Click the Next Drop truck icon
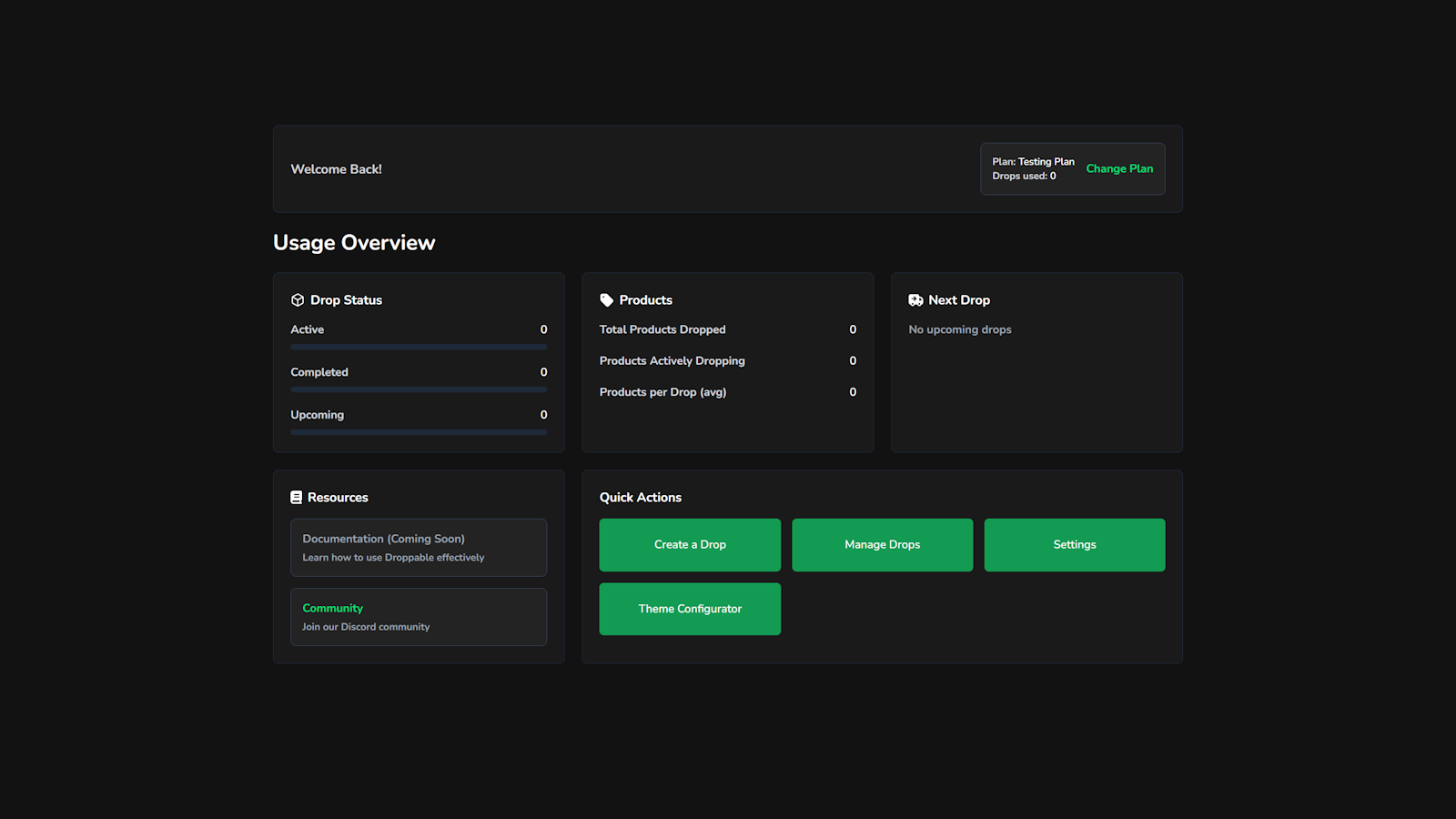This screenshot has width=1456, height=819. click(x=914, y=298)
